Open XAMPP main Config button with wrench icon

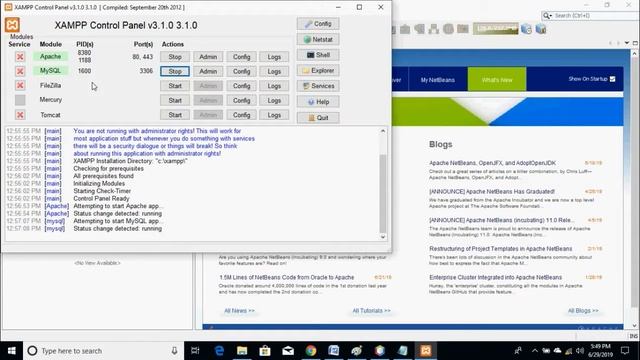tap(318, 24)
